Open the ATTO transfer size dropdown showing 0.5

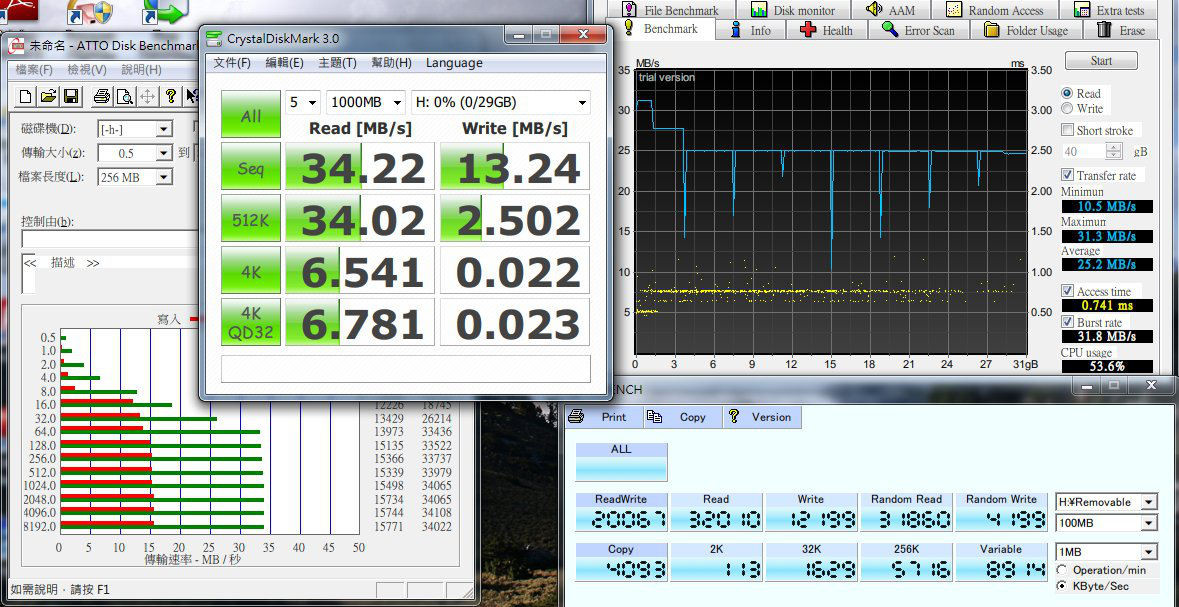pos(136,153)
